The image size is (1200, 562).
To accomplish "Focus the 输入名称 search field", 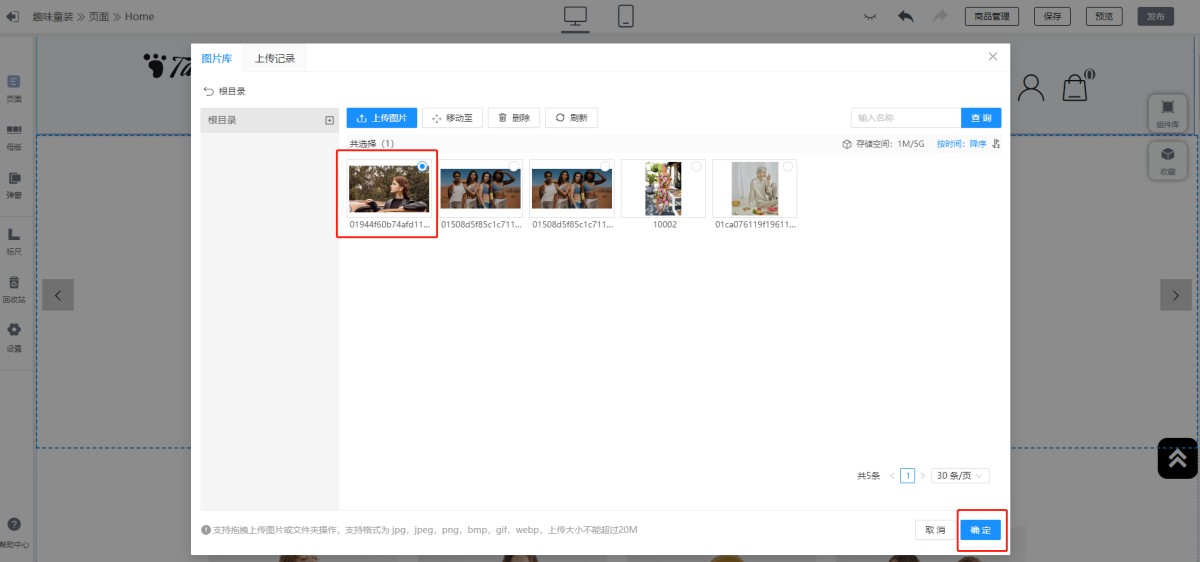I will point(906,118).
